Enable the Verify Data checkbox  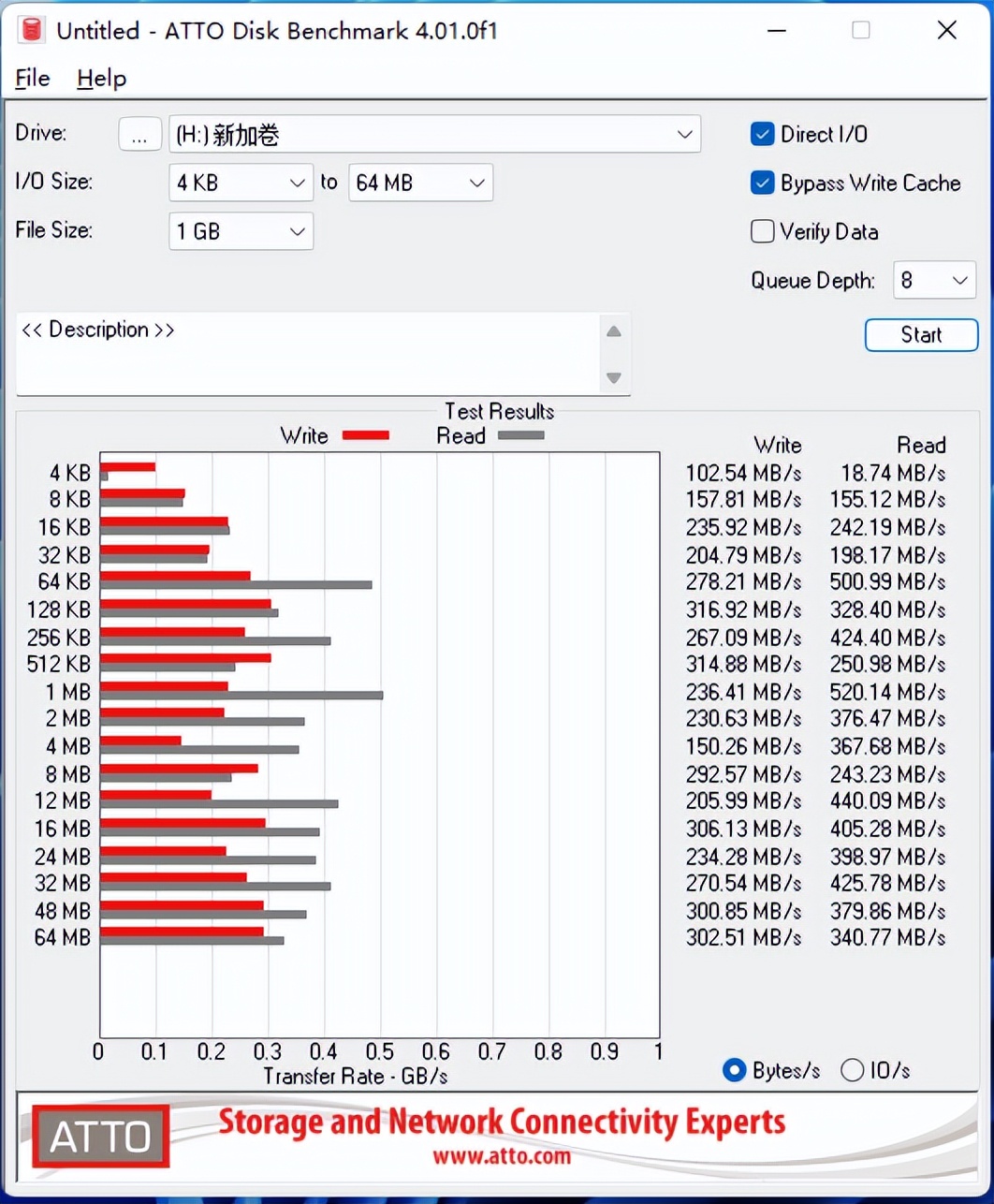click(763, 231)
